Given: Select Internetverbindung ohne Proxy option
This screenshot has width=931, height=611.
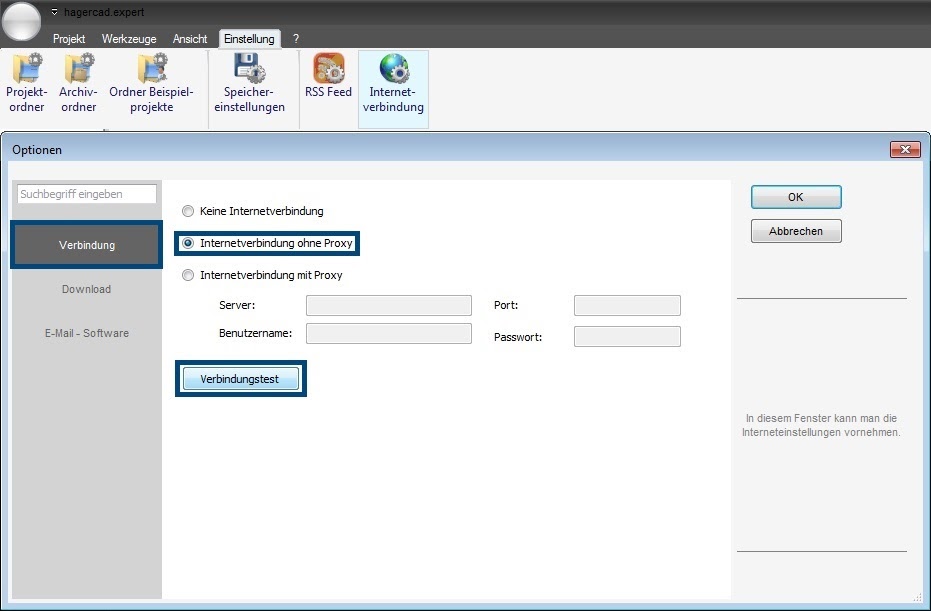Looking at the screenshot, I should coord(267,243).
